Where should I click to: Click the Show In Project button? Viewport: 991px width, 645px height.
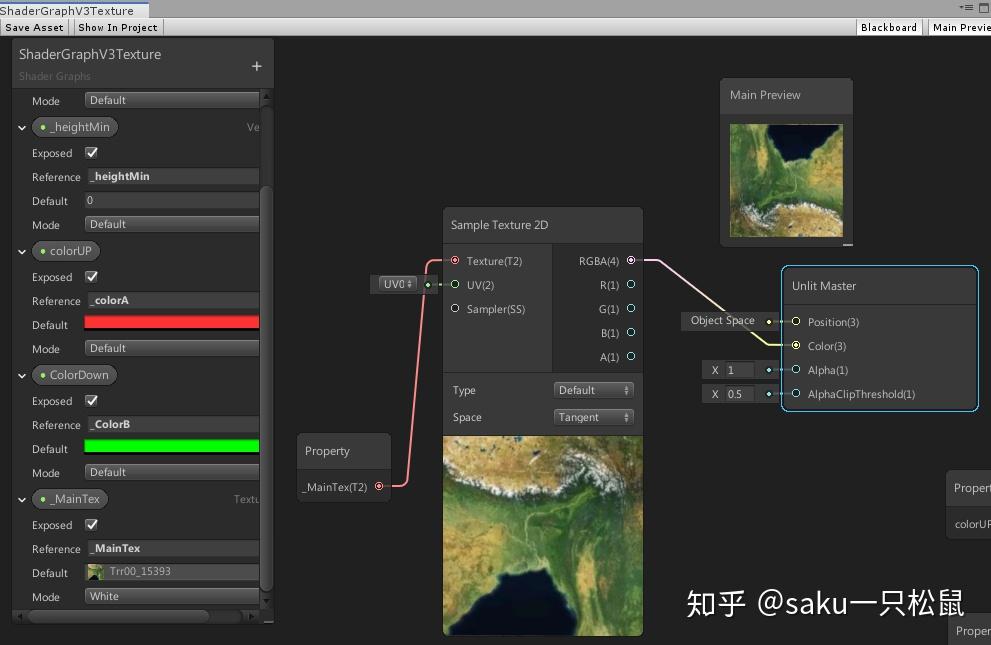(117, 27)
